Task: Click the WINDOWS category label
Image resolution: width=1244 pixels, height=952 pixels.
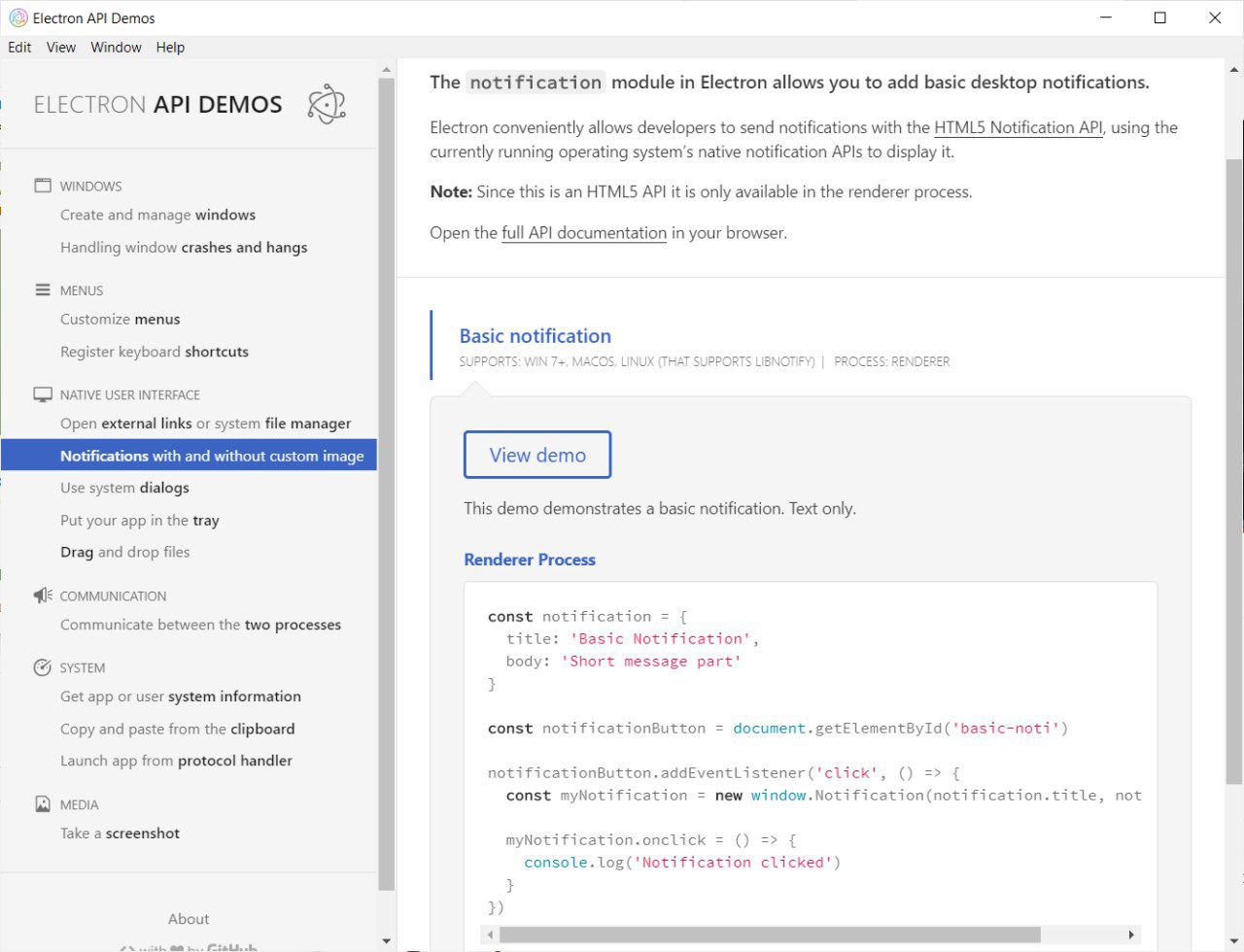Action: pyautogui.click(x=91, y=187)
